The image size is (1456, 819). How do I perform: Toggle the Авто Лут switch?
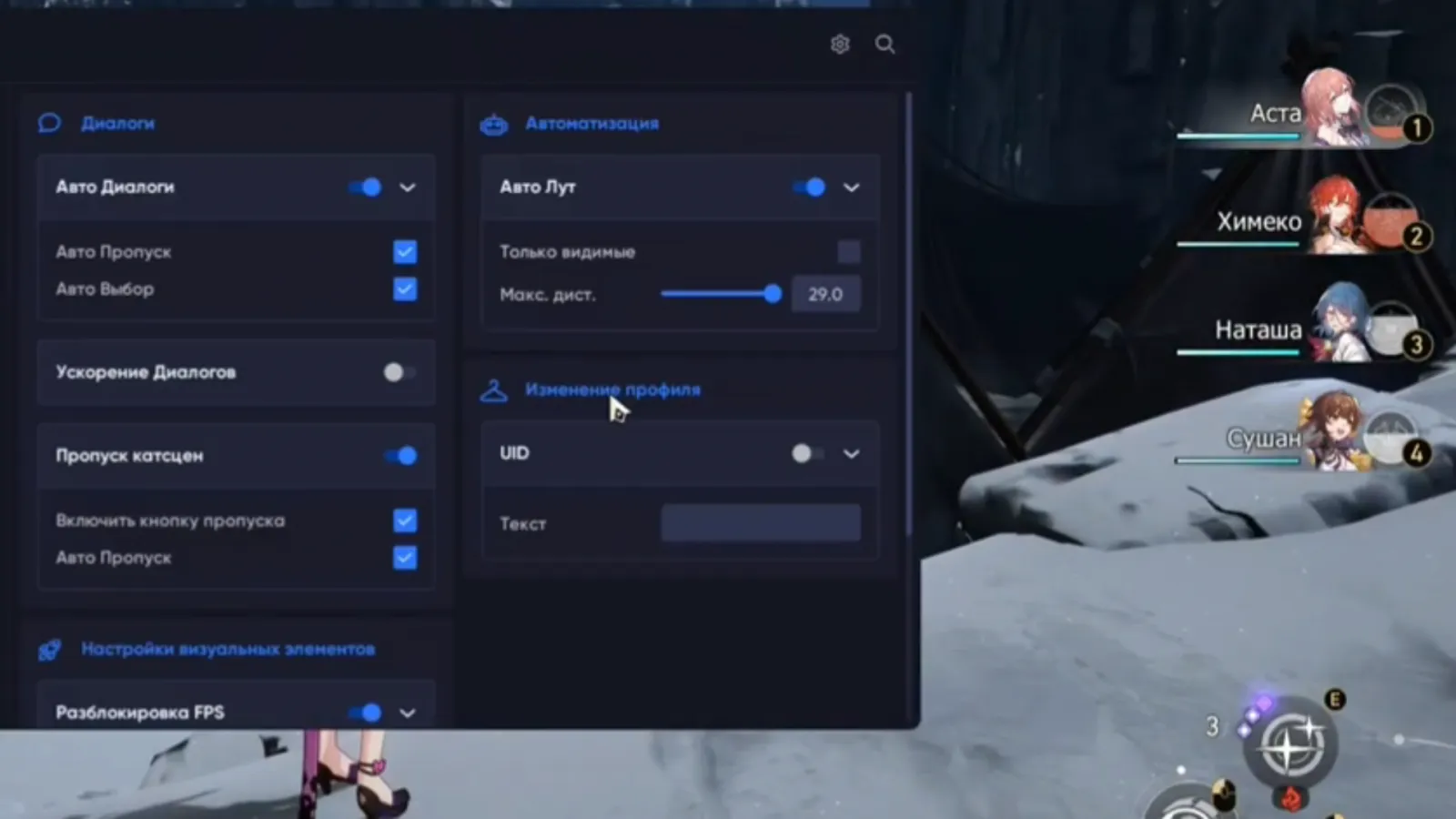point(809,187)
